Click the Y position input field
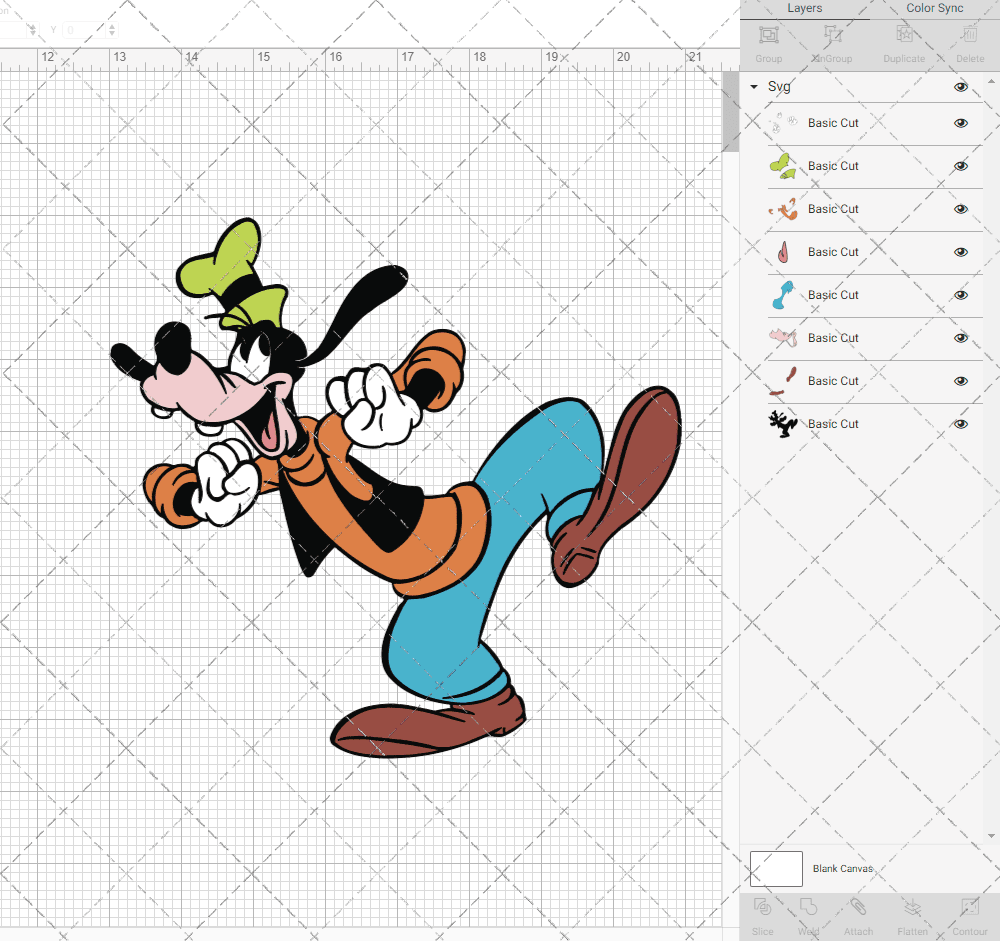This screenshot has width=1000, height=941. 84,30
